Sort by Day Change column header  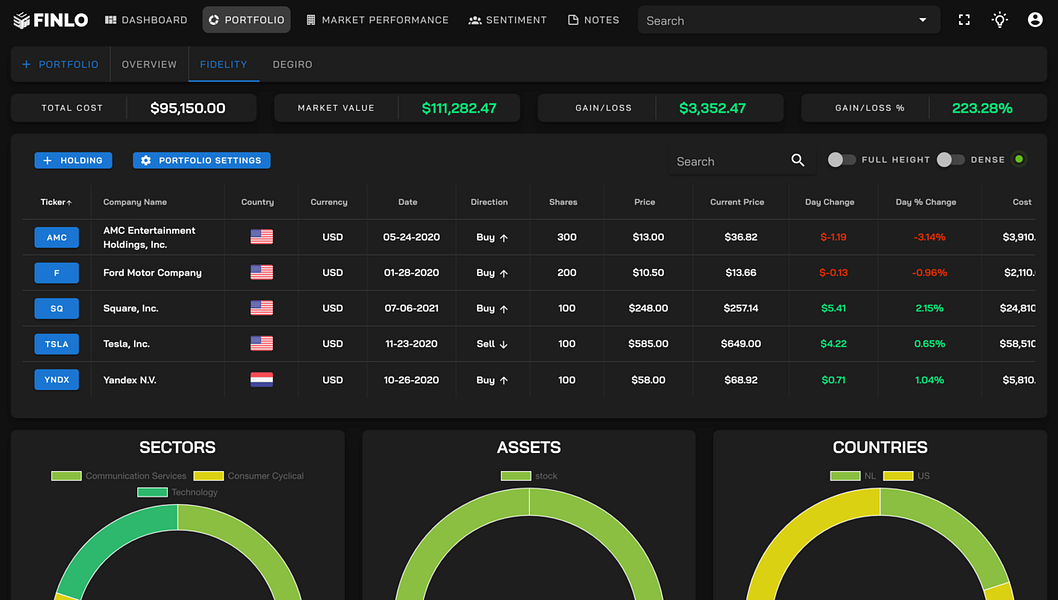tap(829, 202)
